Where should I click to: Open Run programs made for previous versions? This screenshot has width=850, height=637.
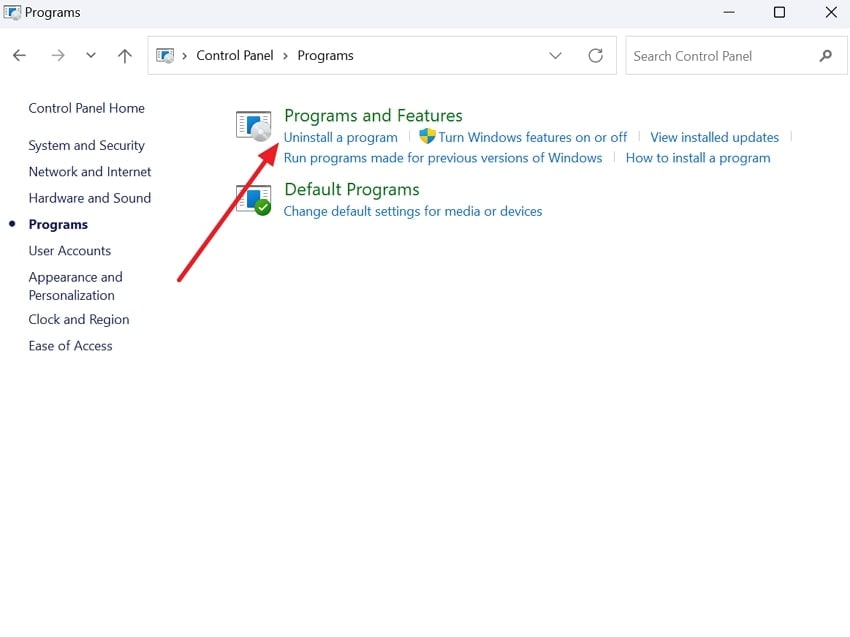[x=443, y=158]
